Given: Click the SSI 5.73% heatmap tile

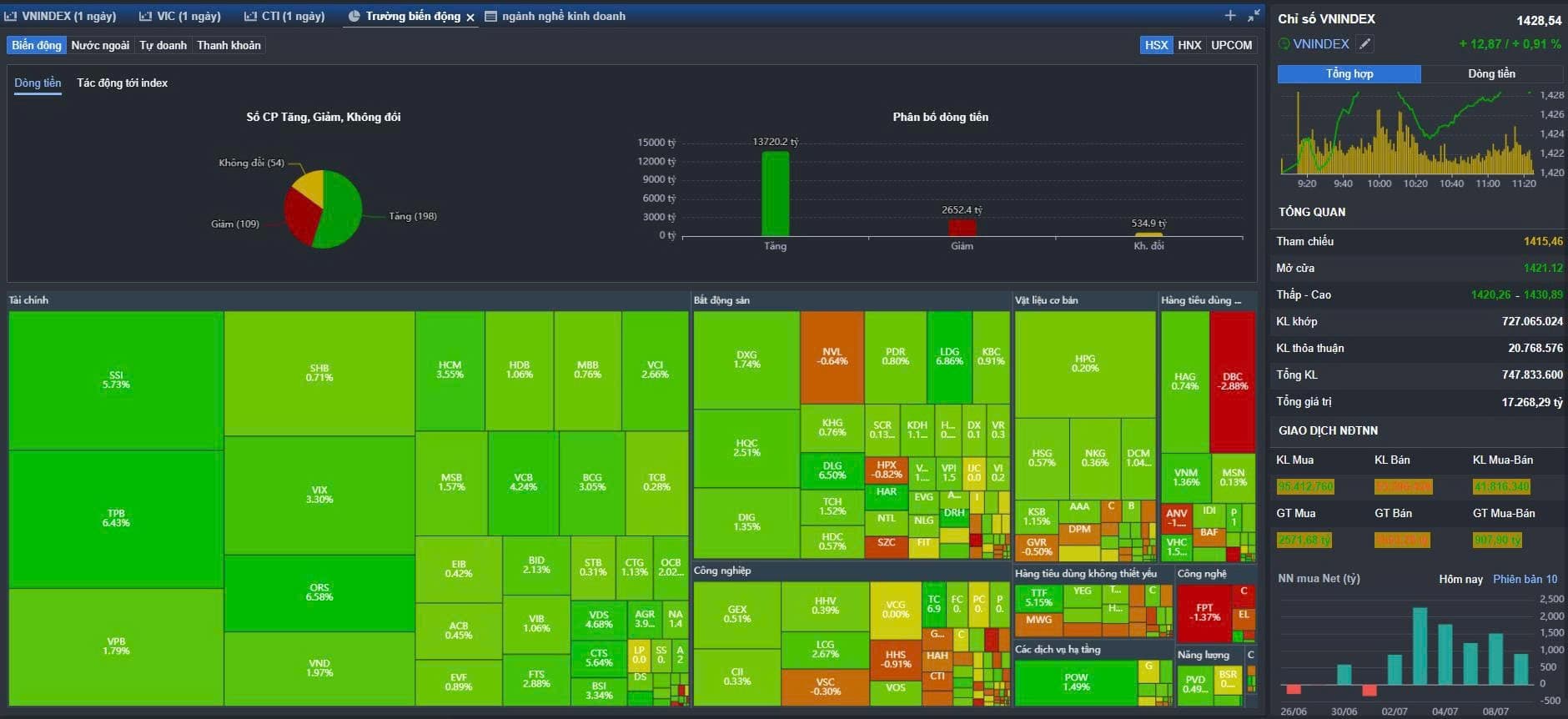Looking at the screenshot, I should click(116, 380).
